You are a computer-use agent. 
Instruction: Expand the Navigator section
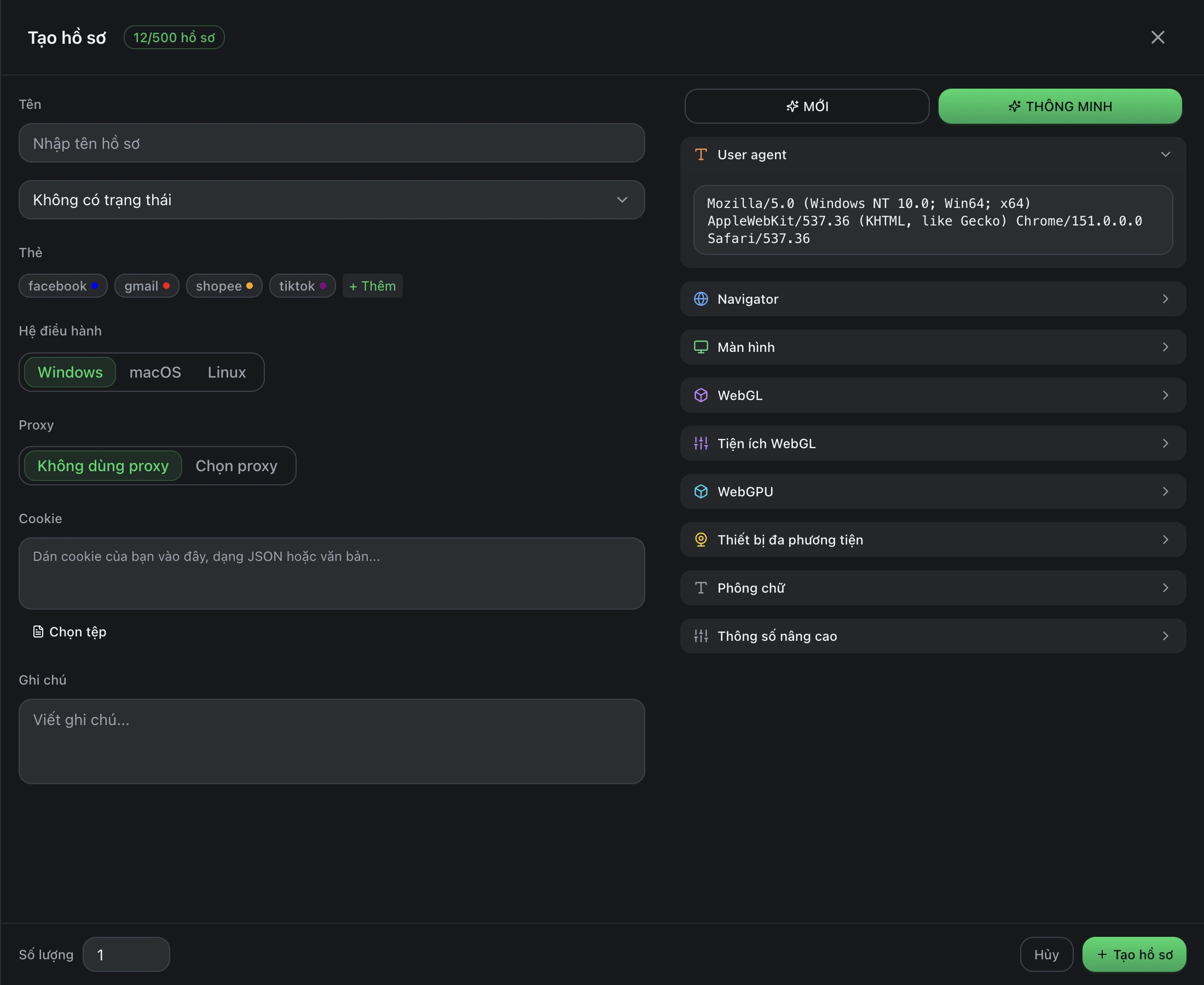[x=933, y=299]
